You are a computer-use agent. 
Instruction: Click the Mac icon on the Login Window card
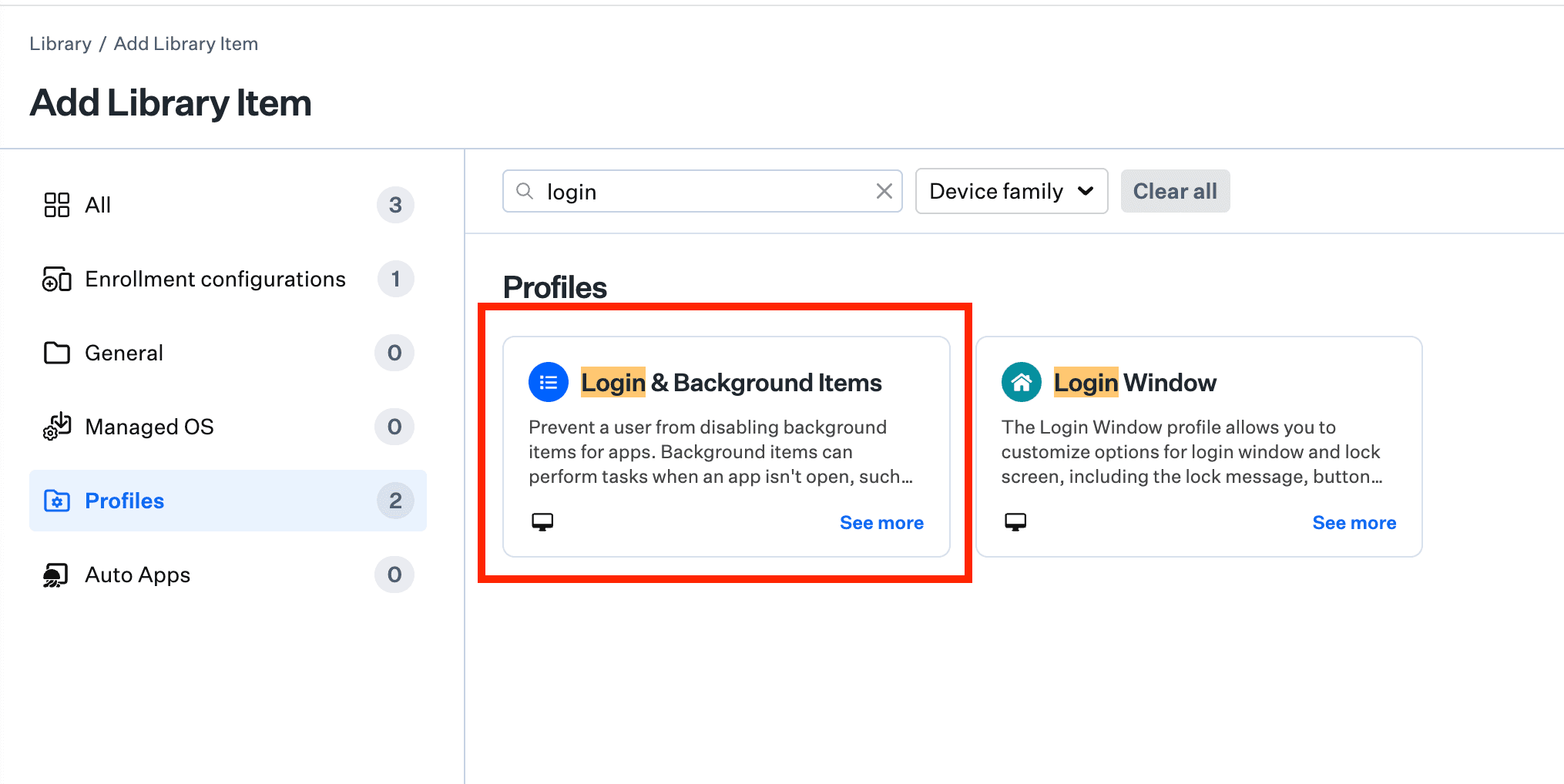[x=1015, y=521]
